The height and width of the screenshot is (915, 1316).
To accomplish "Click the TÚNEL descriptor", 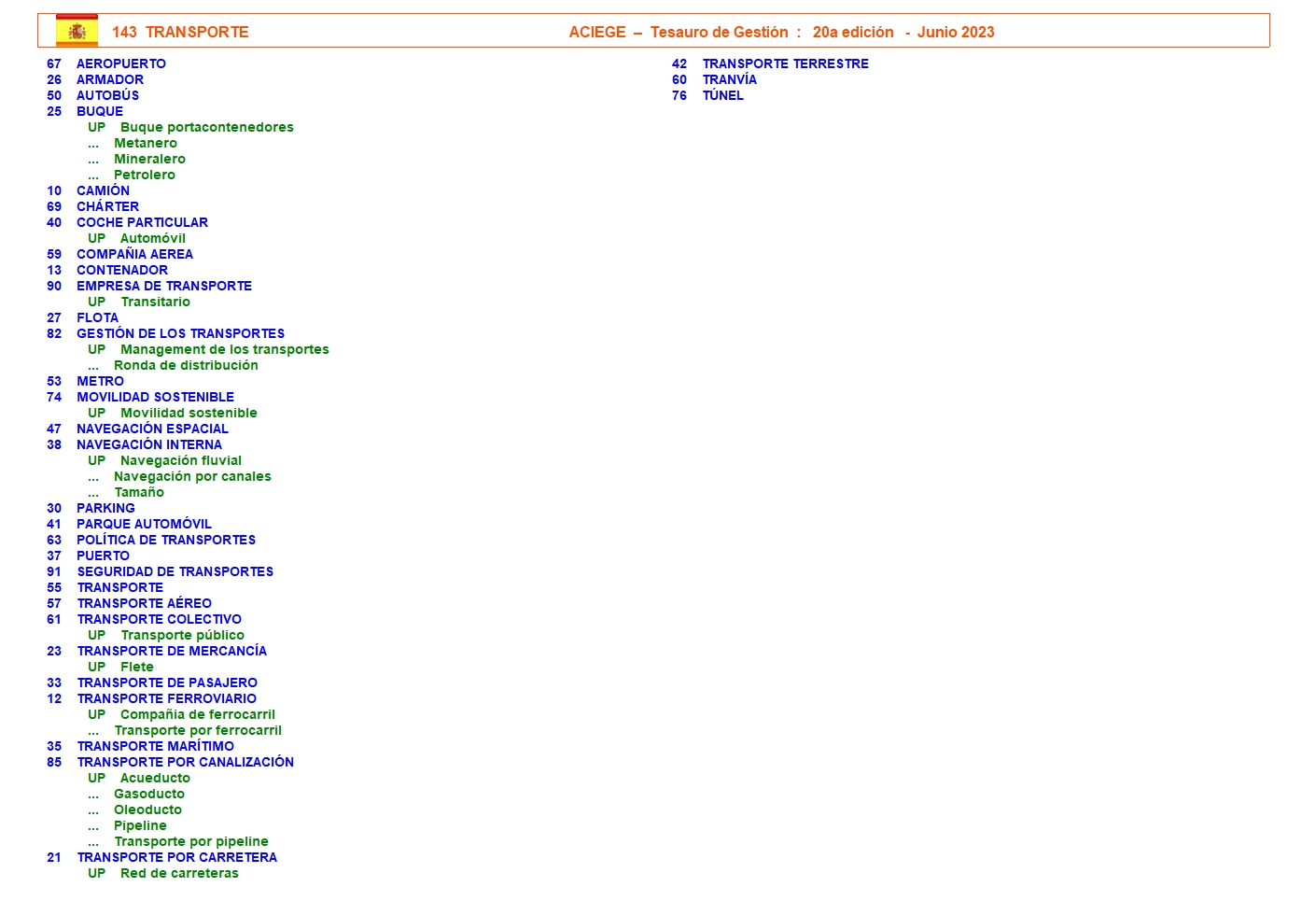I will [x=722, y=95].
